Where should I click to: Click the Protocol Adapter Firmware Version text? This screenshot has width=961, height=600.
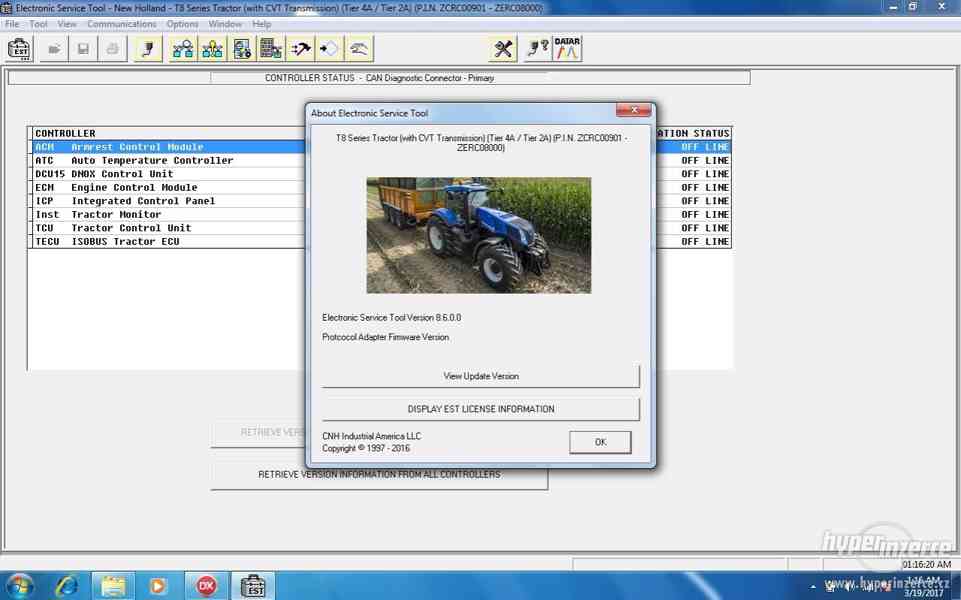click(x=386, y=337)
